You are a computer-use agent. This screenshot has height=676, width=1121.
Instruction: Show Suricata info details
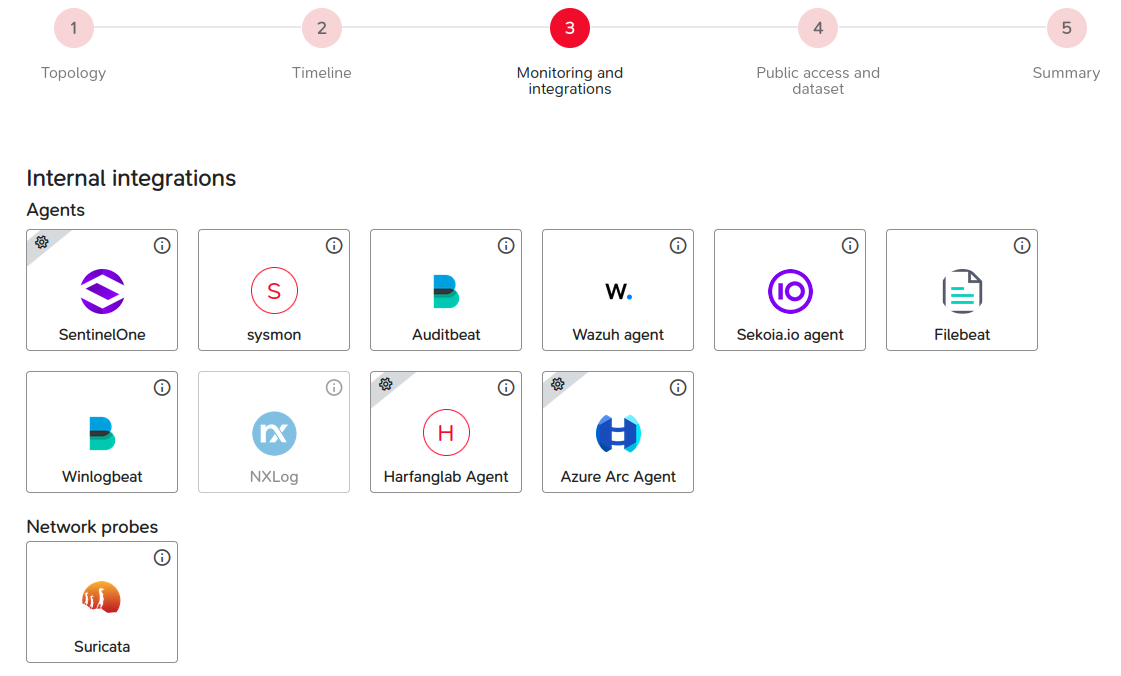162,557
